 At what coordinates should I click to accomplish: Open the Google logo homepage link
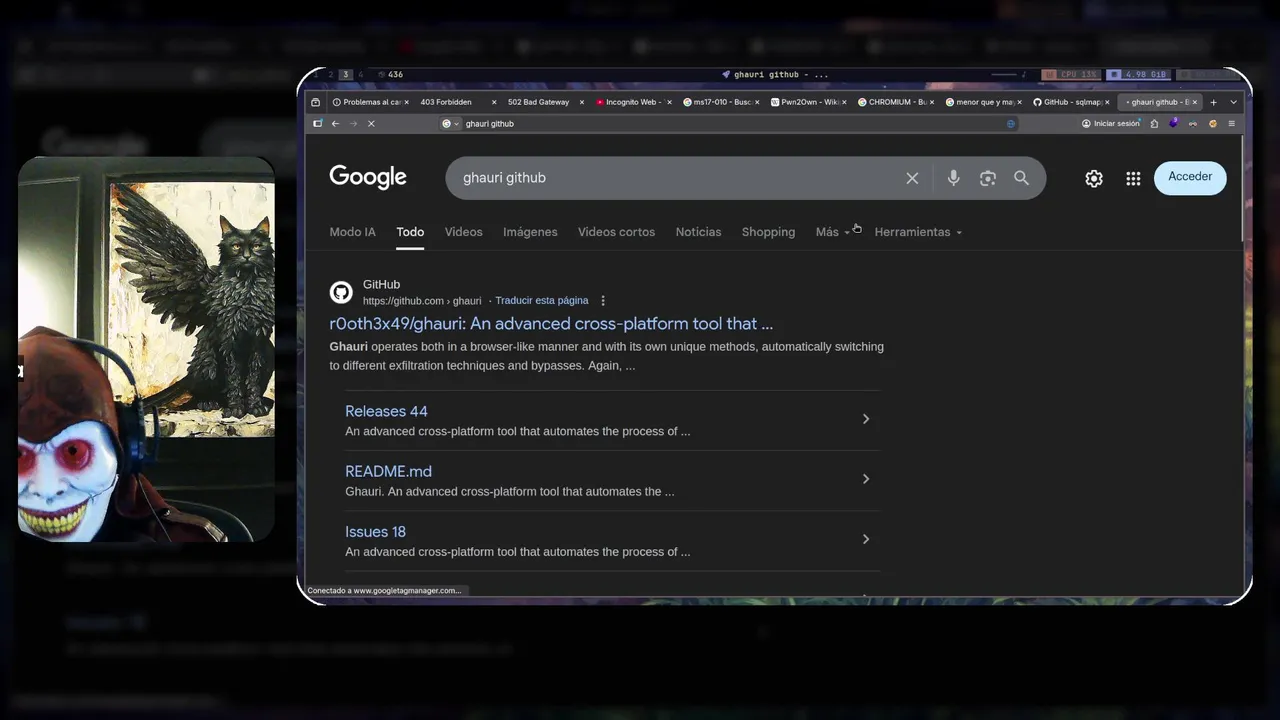pos(368,178)
